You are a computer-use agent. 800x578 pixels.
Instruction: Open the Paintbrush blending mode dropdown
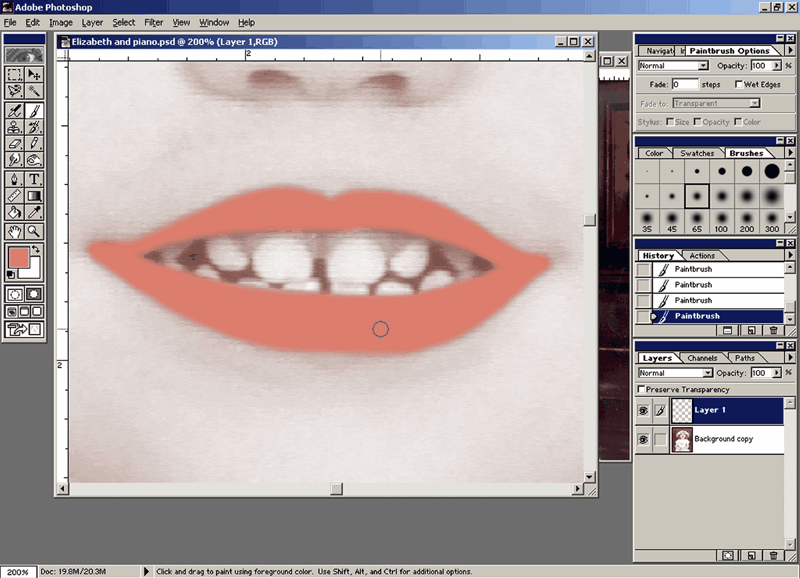(703, 66)
